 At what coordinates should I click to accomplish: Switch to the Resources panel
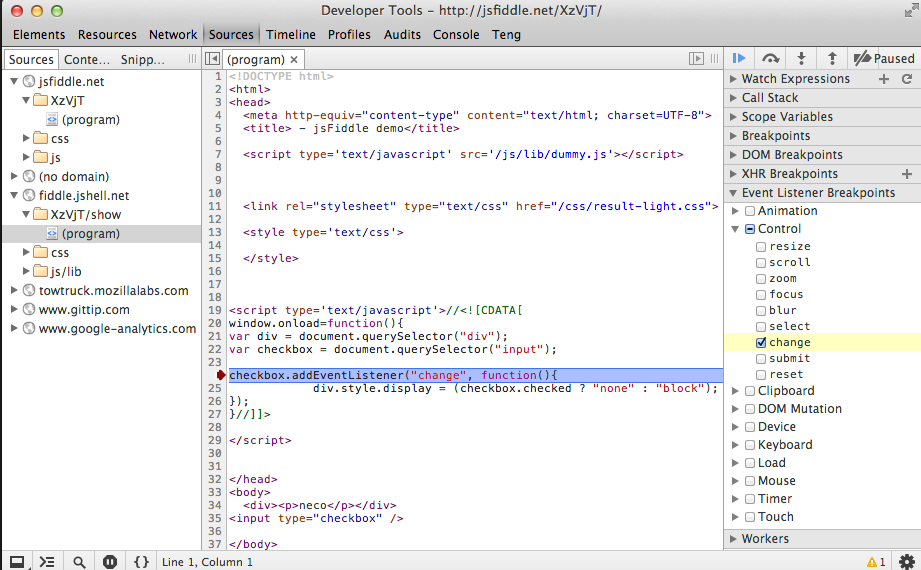pyautogui.click(x=107, y=35)
